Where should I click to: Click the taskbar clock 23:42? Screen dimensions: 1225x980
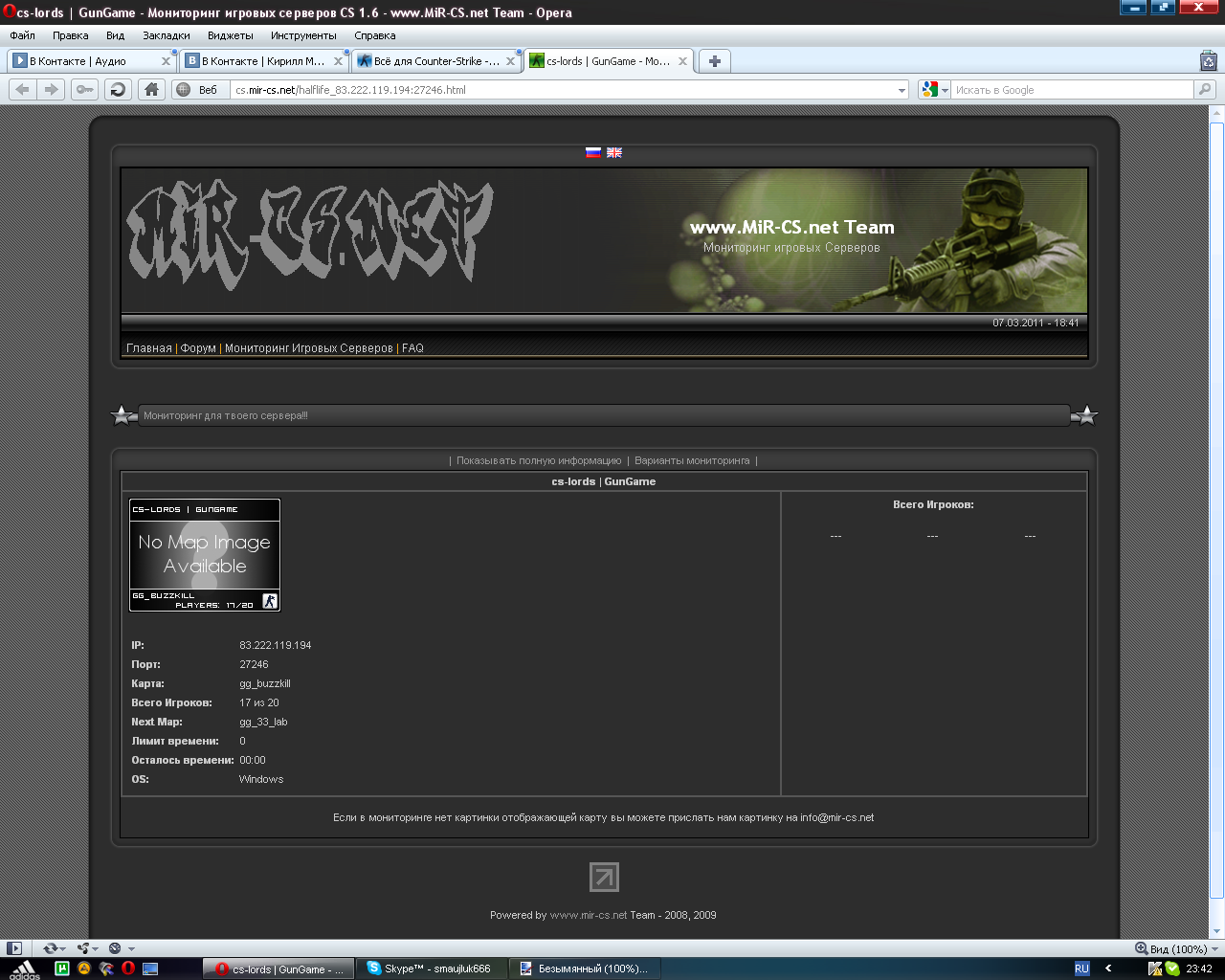pos(1199,969)
